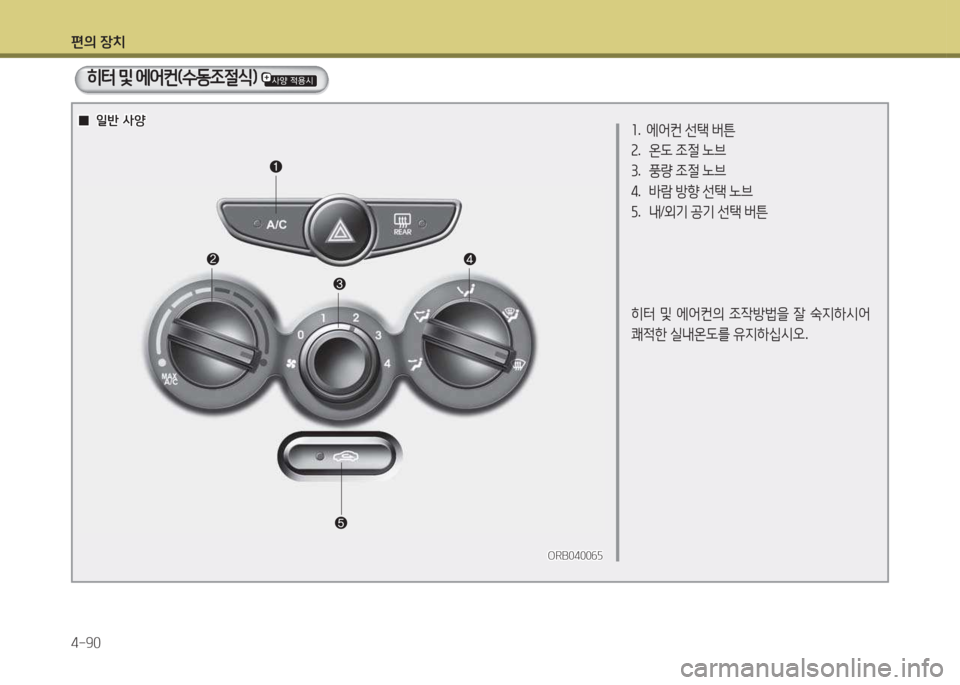Click the paragraph starting '히터 및 에어컨의 조작방법을'
This screenshot has height=685, width=960.
coord(750,324)
